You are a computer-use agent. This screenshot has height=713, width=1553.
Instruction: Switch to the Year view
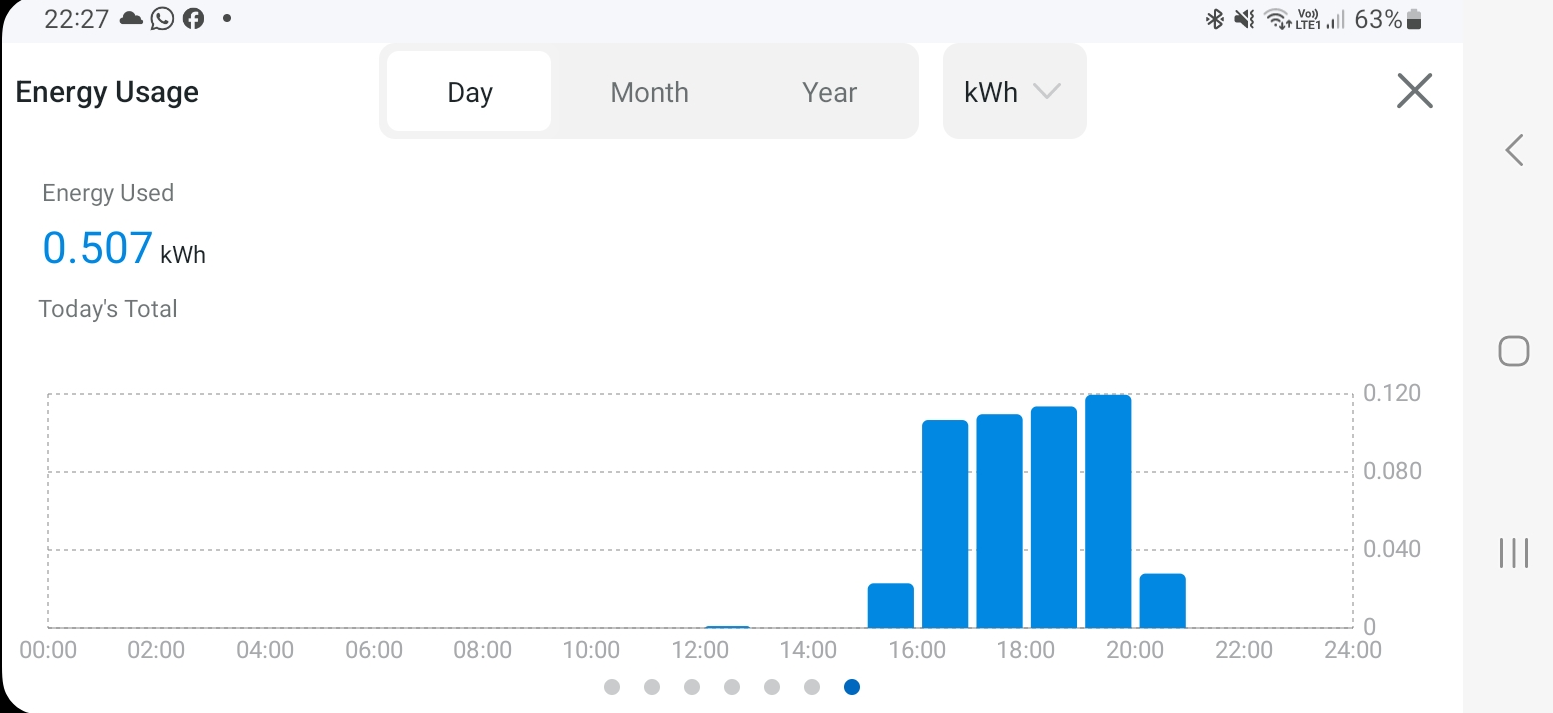click(829, 92)
